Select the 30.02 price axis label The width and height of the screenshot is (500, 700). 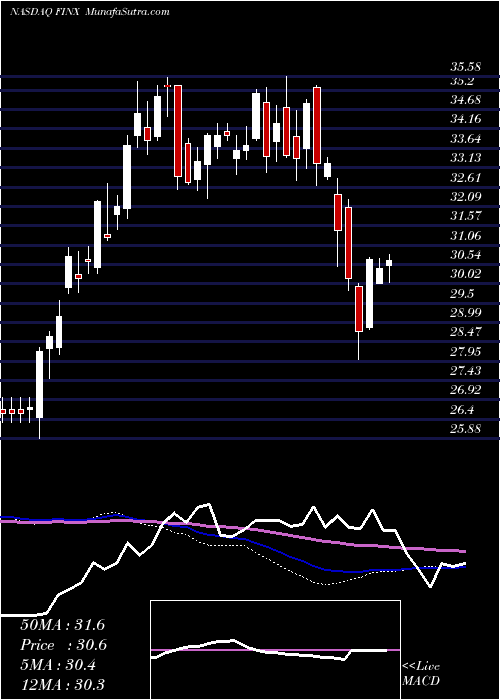465,274
